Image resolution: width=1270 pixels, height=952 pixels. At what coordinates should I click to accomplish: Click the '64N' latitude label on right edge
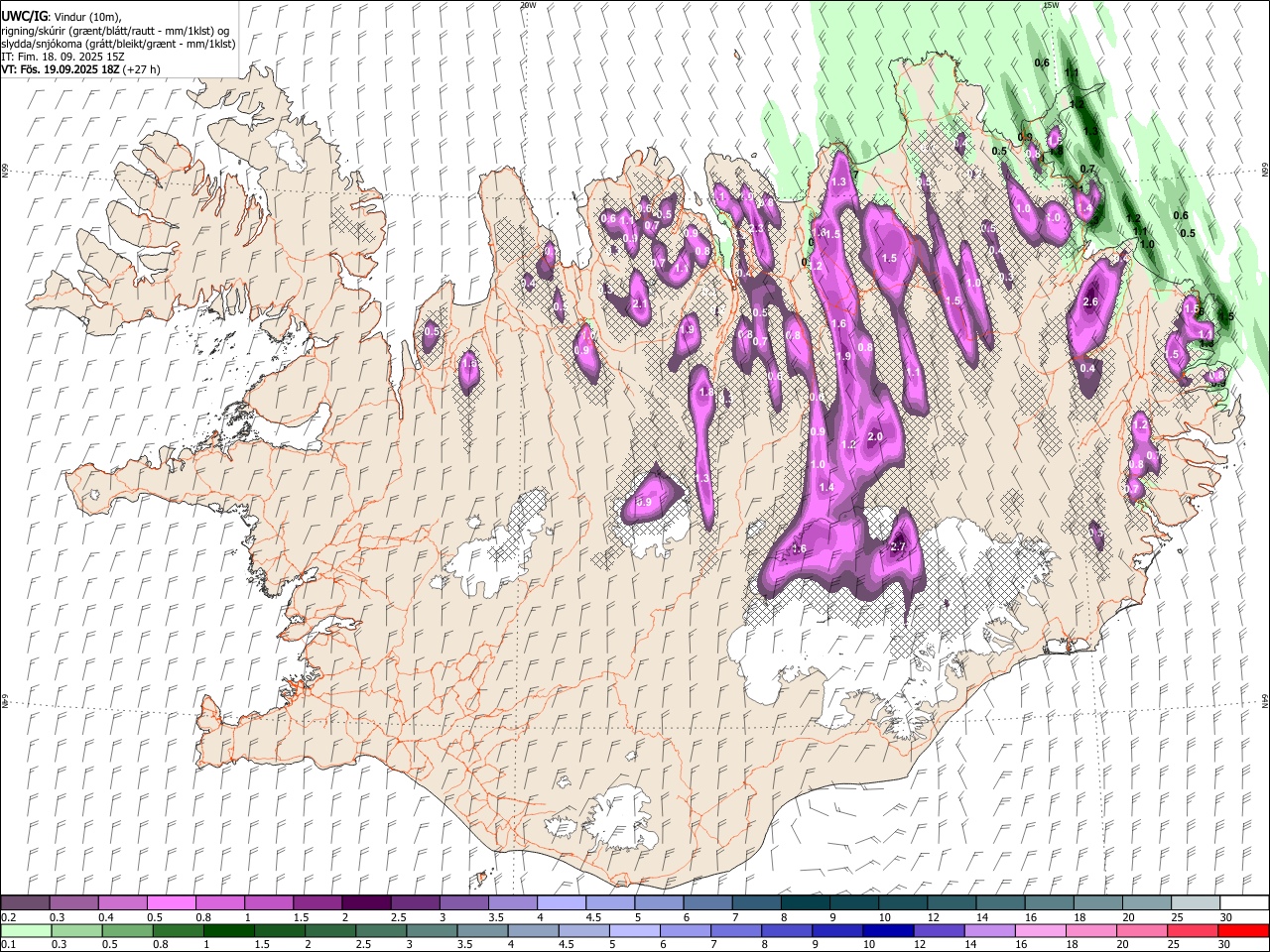tap(1265, 700)
